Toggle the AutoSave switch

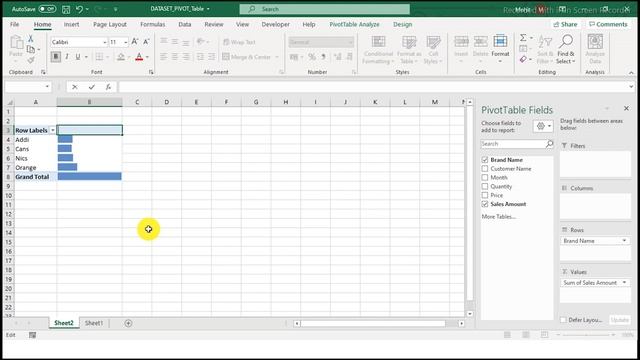pos(47,9)
